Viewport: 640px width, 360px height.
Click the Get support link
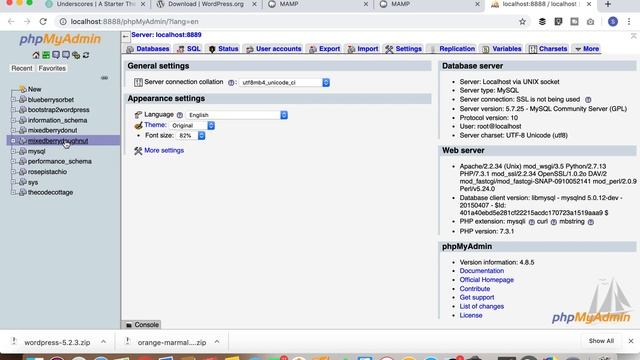477,298
